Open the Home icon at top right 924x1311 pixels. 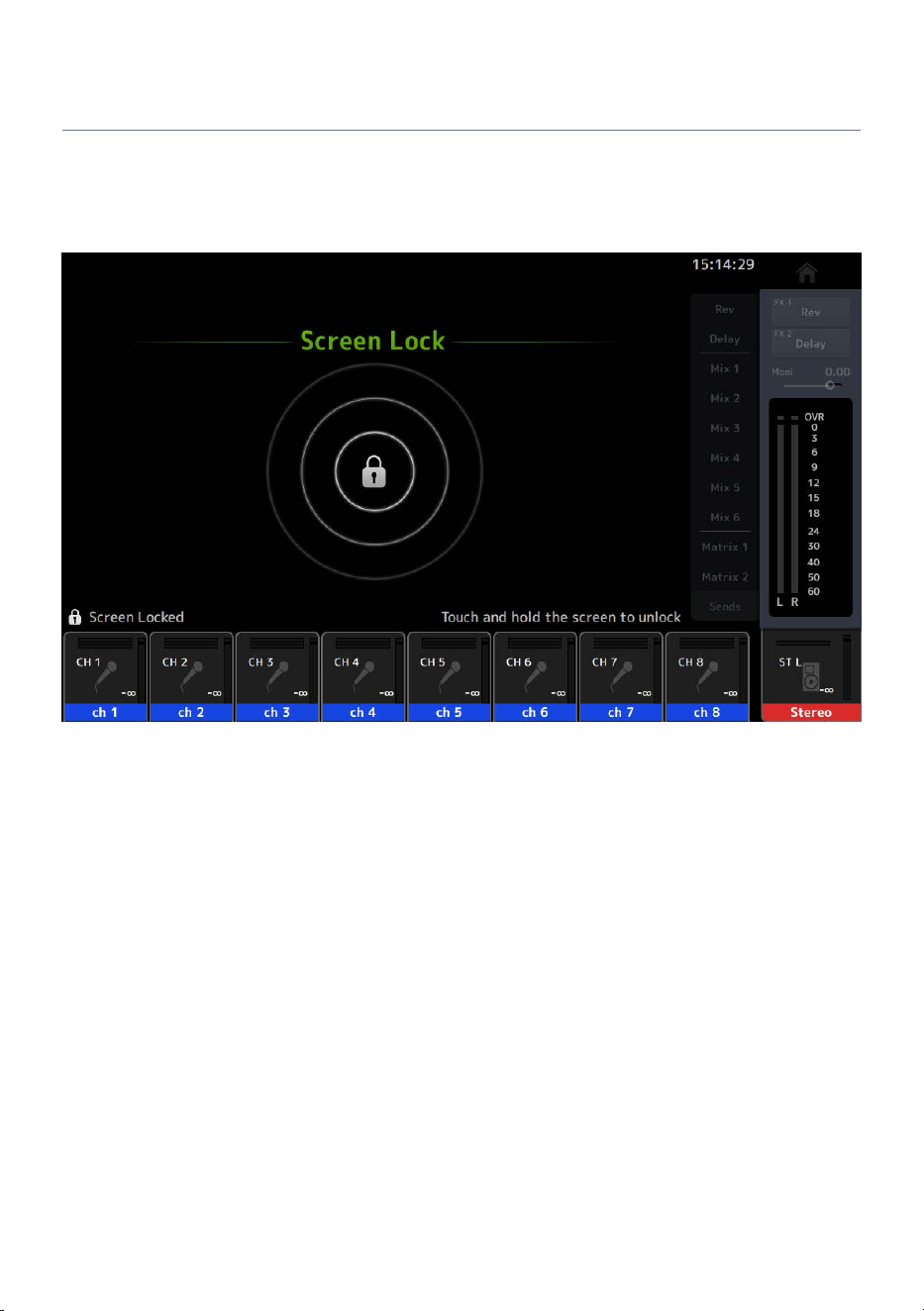tap(807, 272)
